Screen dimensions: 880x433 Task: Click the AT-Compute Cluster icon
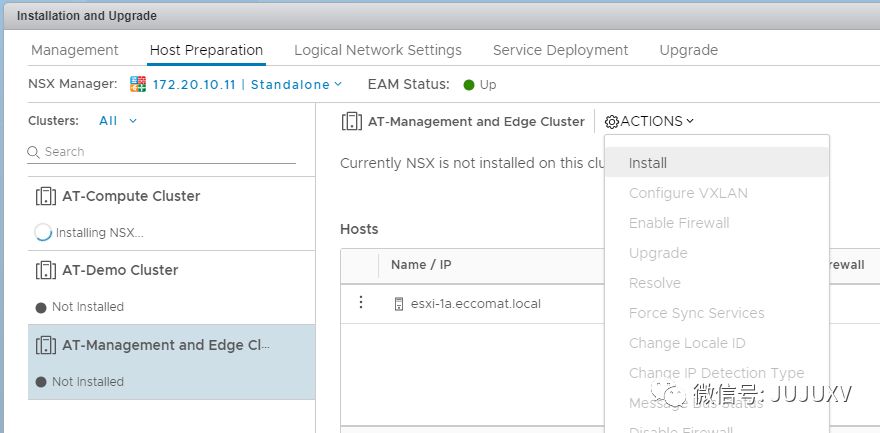coord(46,196)
